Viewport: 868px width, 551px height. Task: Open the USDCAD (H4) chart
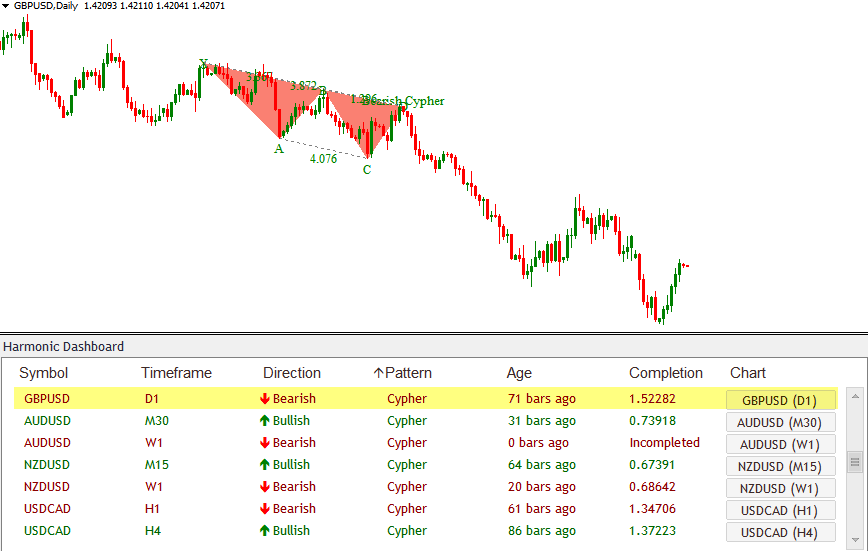tap(780, 532)
